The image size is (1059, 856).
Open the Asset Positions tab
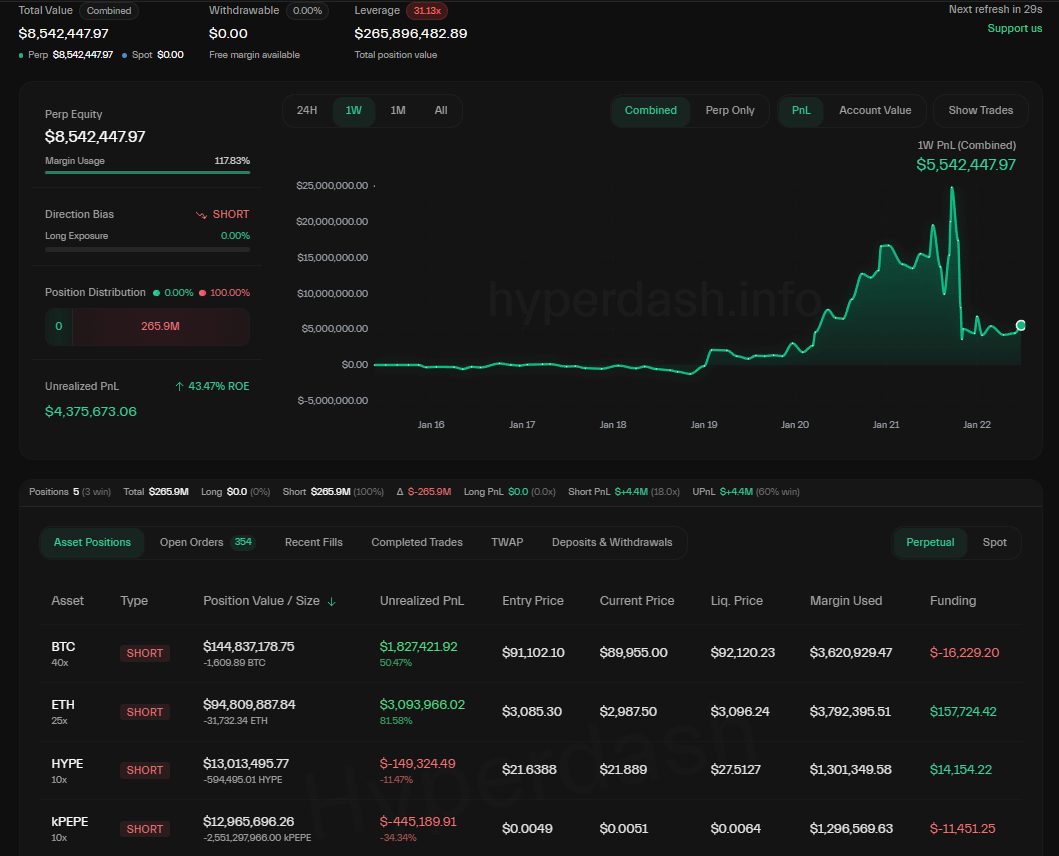[93, 543]
